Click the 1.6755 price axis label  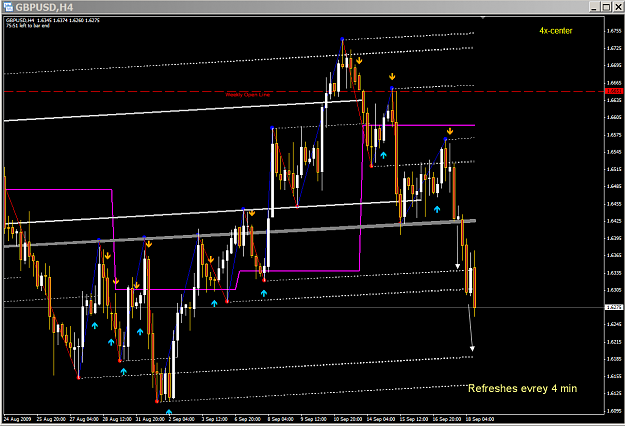click(614, 31)
